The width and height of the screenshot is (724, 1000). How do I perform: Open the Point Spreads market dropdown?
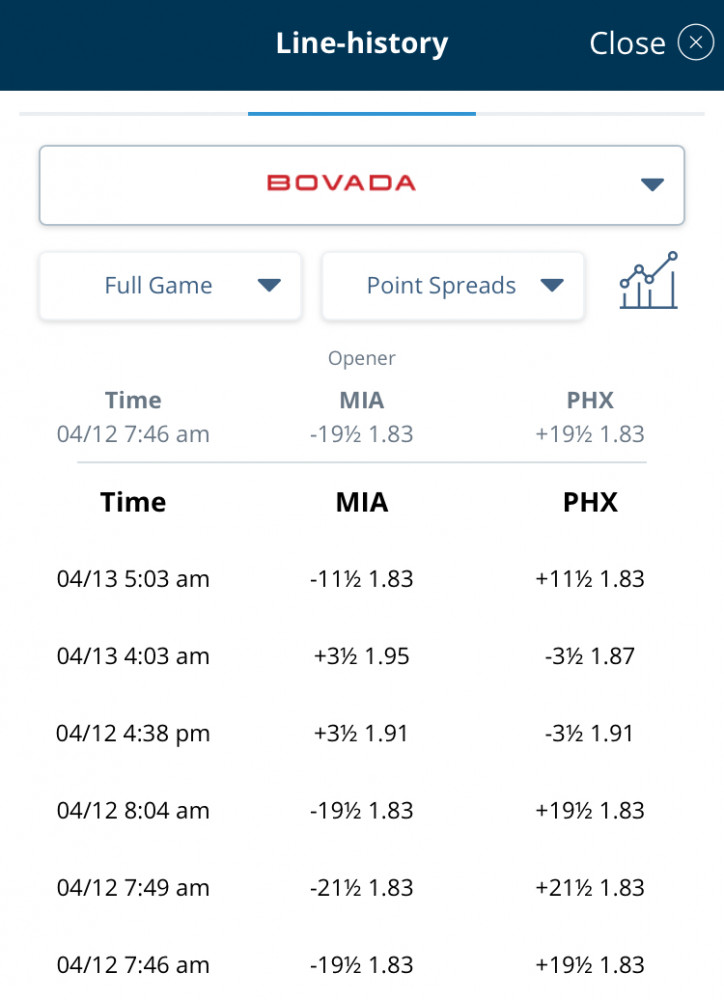click(453, 286)
